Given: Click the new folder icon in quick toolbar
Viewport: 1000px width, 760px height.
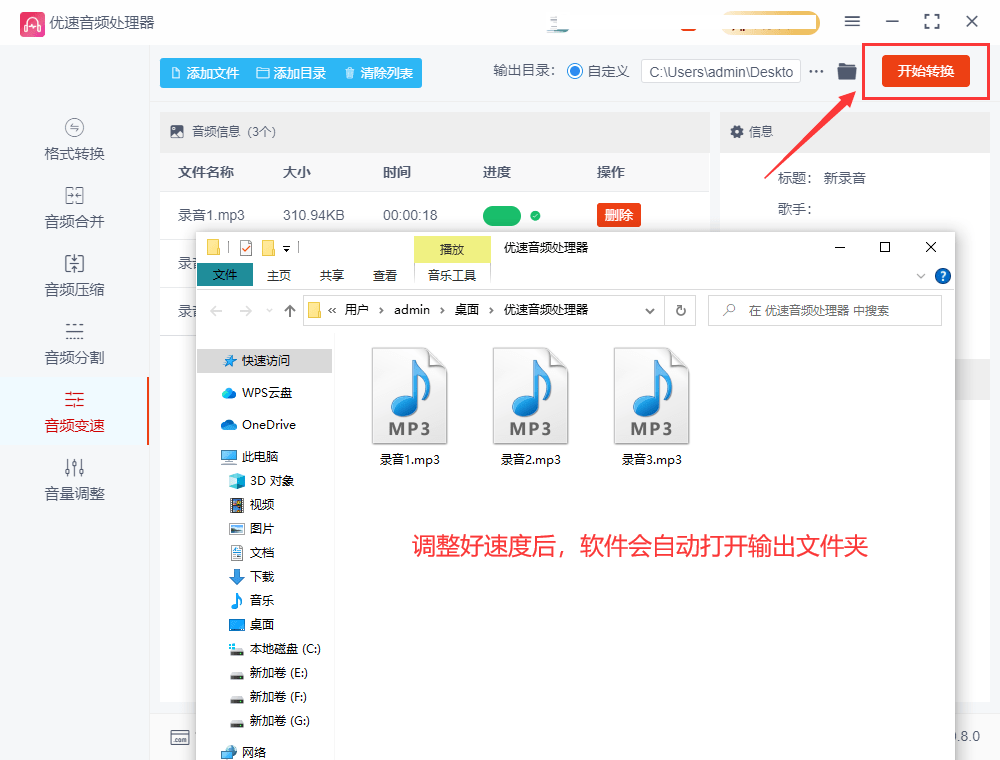Looking at the screenshot, I should [x=268, y=247].
